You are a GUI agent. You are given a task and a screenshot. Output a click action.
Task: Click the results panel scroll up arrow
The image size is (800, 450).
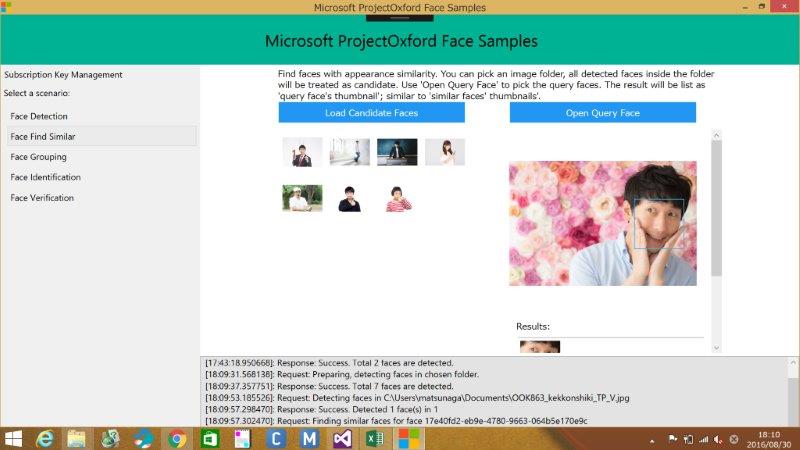tap(716, 135)
